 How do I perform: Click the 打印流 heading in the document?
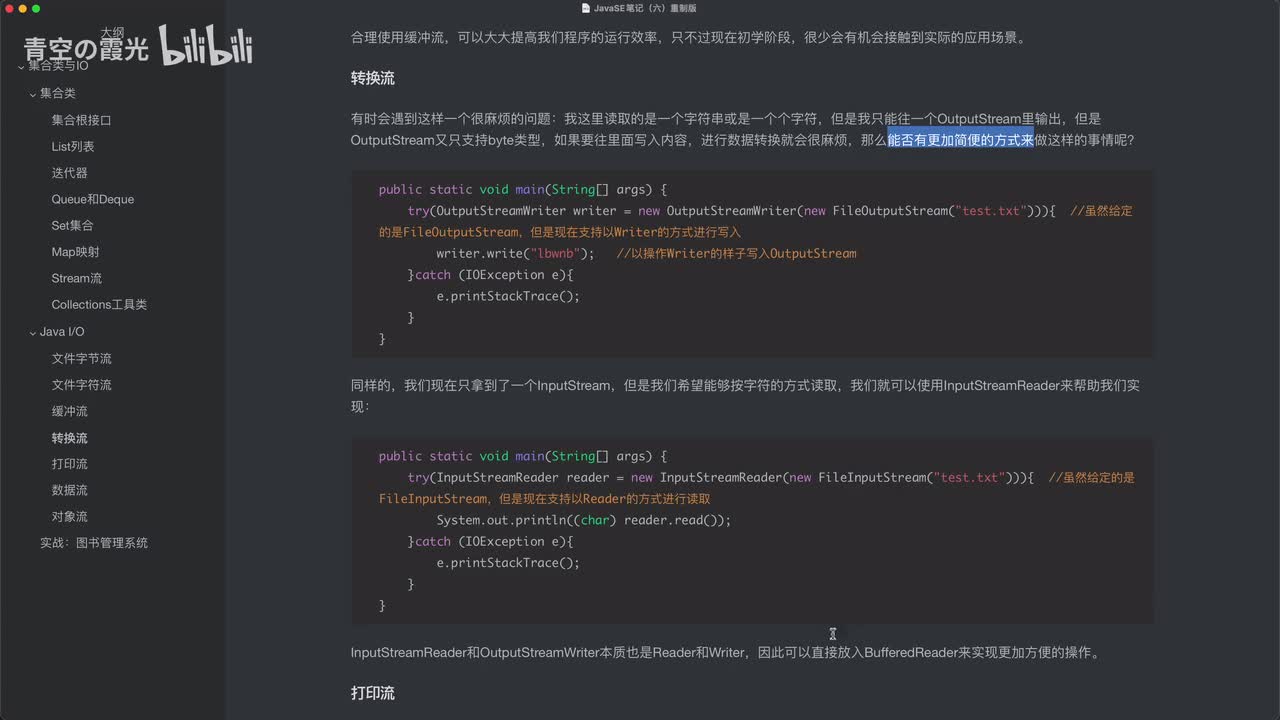pyautogui.click(x=373, y=693)
